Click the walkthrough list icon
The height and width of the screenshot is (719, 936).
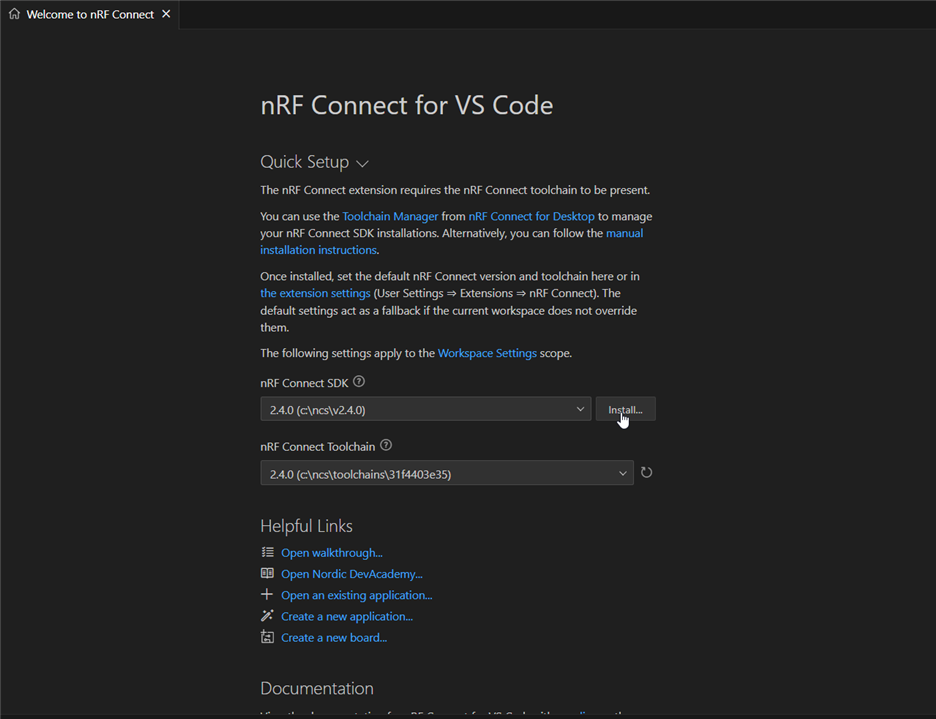click(x=267, y=552)
